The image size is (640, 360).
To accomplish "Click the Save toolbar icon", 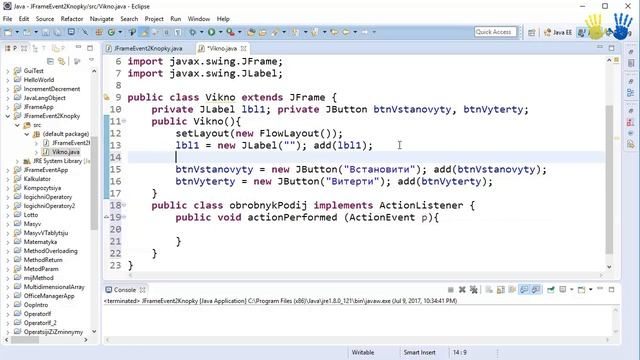I will tap(46, 32).
